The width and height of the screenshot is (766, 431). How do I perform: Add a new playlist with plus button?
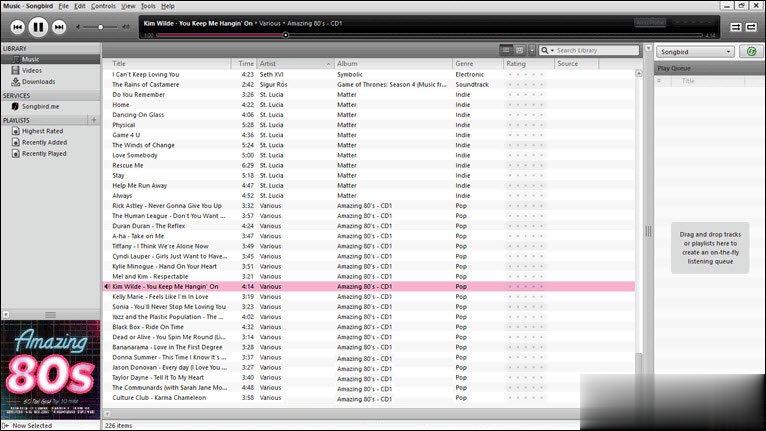(x=93, y=120)
